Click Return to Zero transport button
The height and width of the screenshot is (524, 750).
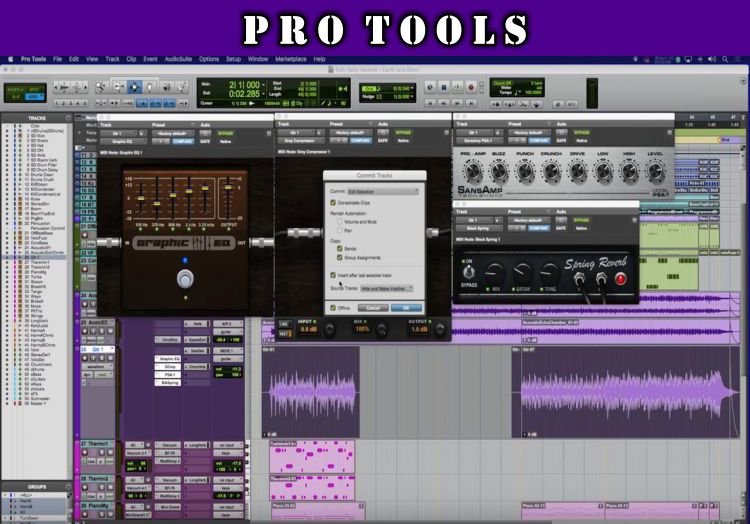(x=430, y=103)
